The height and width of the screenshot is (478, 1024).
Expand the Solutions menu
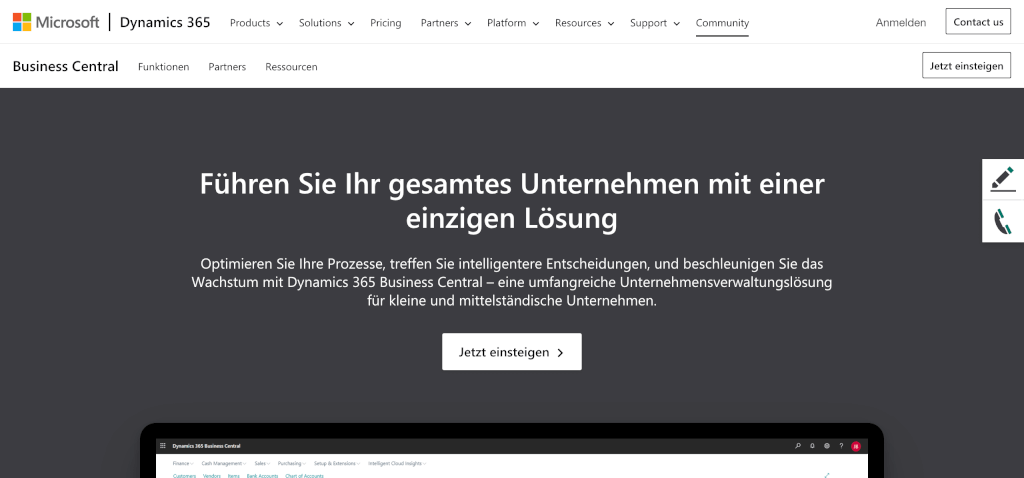327,23
